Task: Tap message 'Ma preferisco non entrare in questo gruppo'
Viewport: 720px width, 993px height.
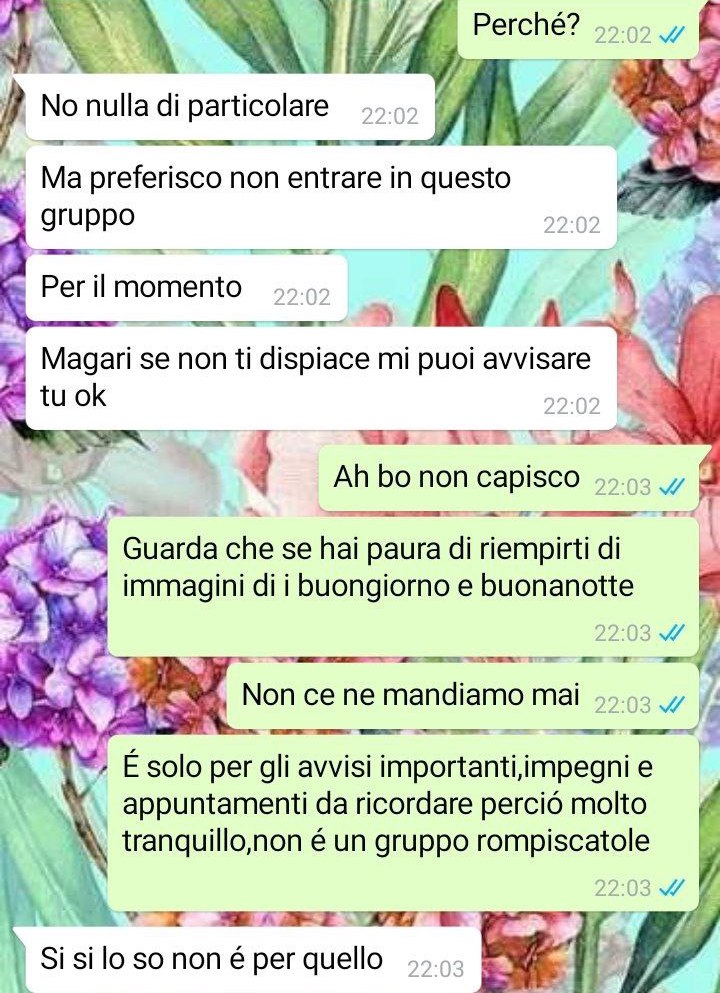Action: (321, 198)
